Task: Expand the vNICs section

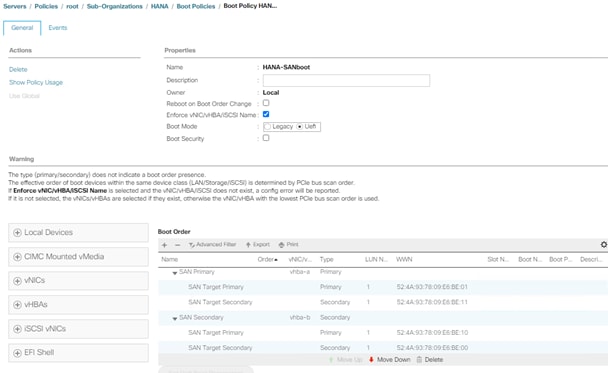Action: [78, 280]
